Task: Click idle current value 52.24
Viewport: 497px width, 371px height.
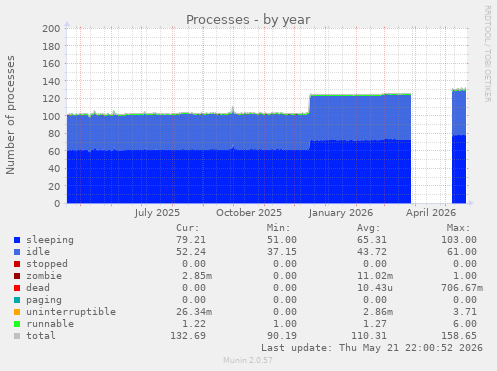Action: pos(191,252)
